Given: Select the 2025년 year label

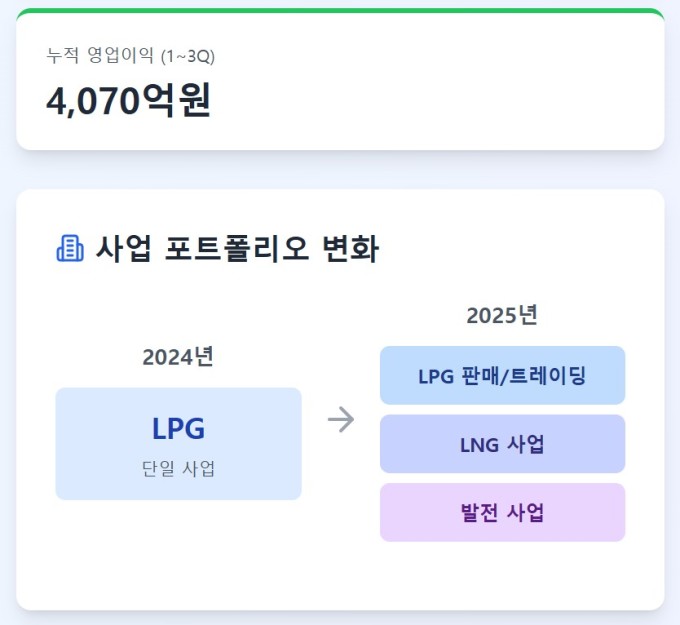Looking at the screenshot, I should pyautogui.click(x=502, y=315).
